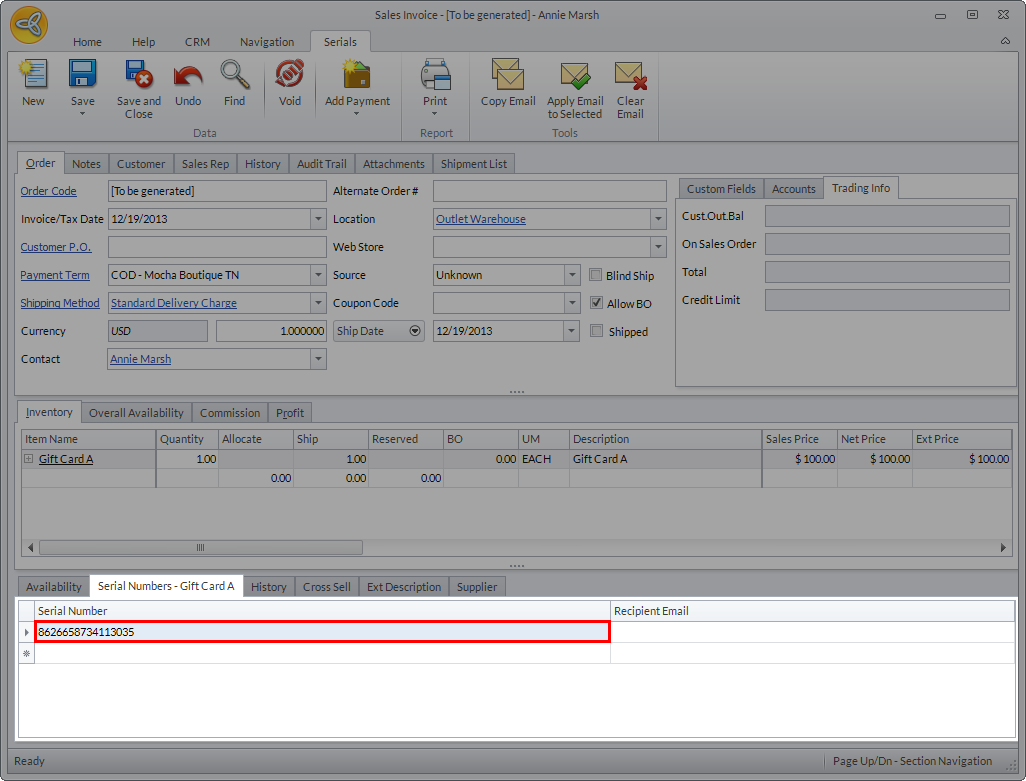Click the Save disk icon
Screen dimensions: 1026x781
82,77
